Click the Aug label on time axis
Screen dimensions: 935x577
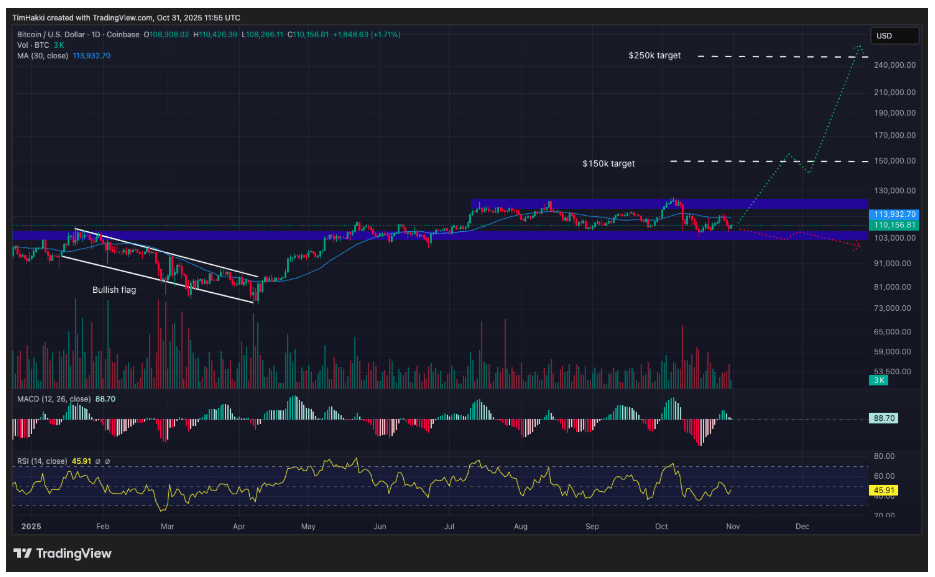(x=521, y=526)
